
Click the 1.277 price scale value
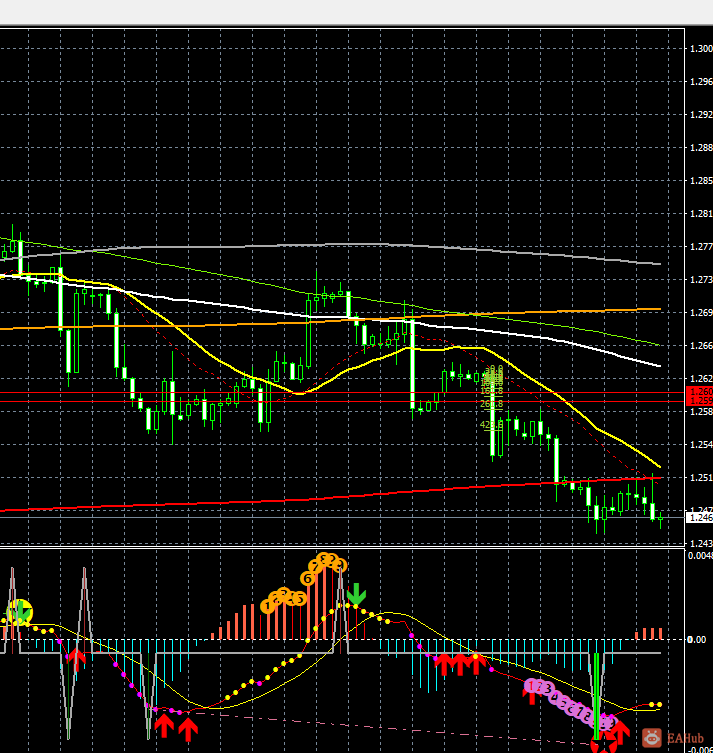tap(701, 247)
